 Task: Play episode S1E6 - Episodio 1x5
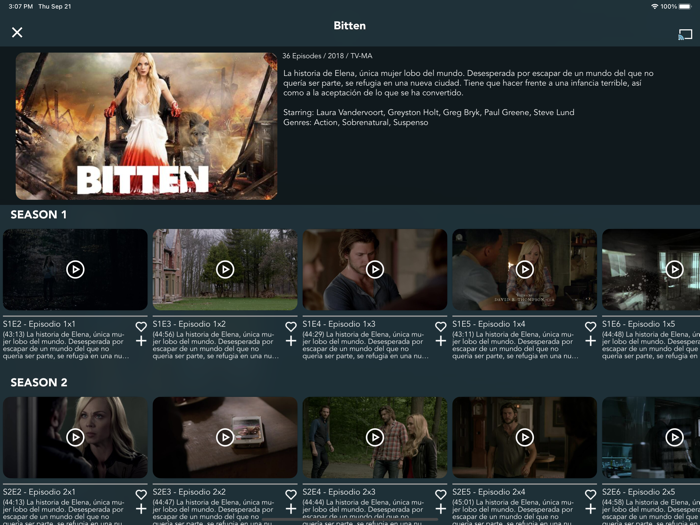click(x=674, y=269)
